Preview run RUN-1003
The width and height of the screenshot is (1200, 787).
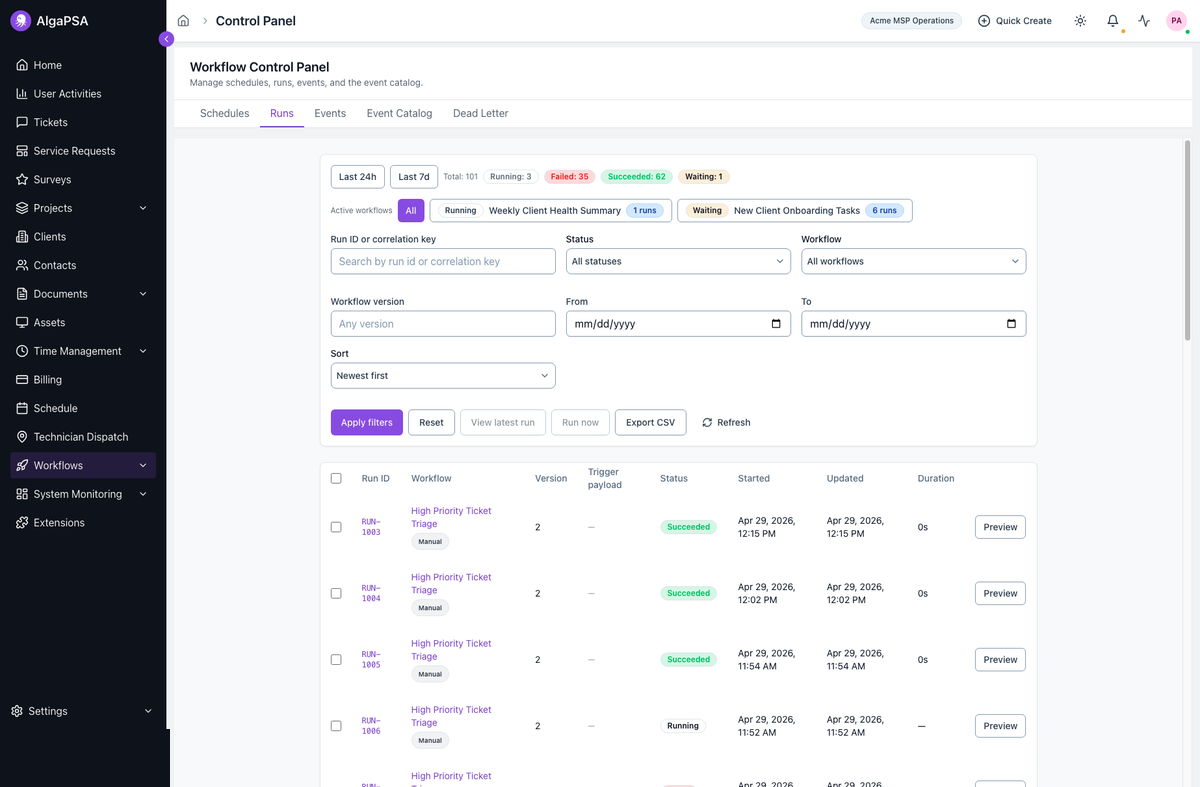[1000, 527]
